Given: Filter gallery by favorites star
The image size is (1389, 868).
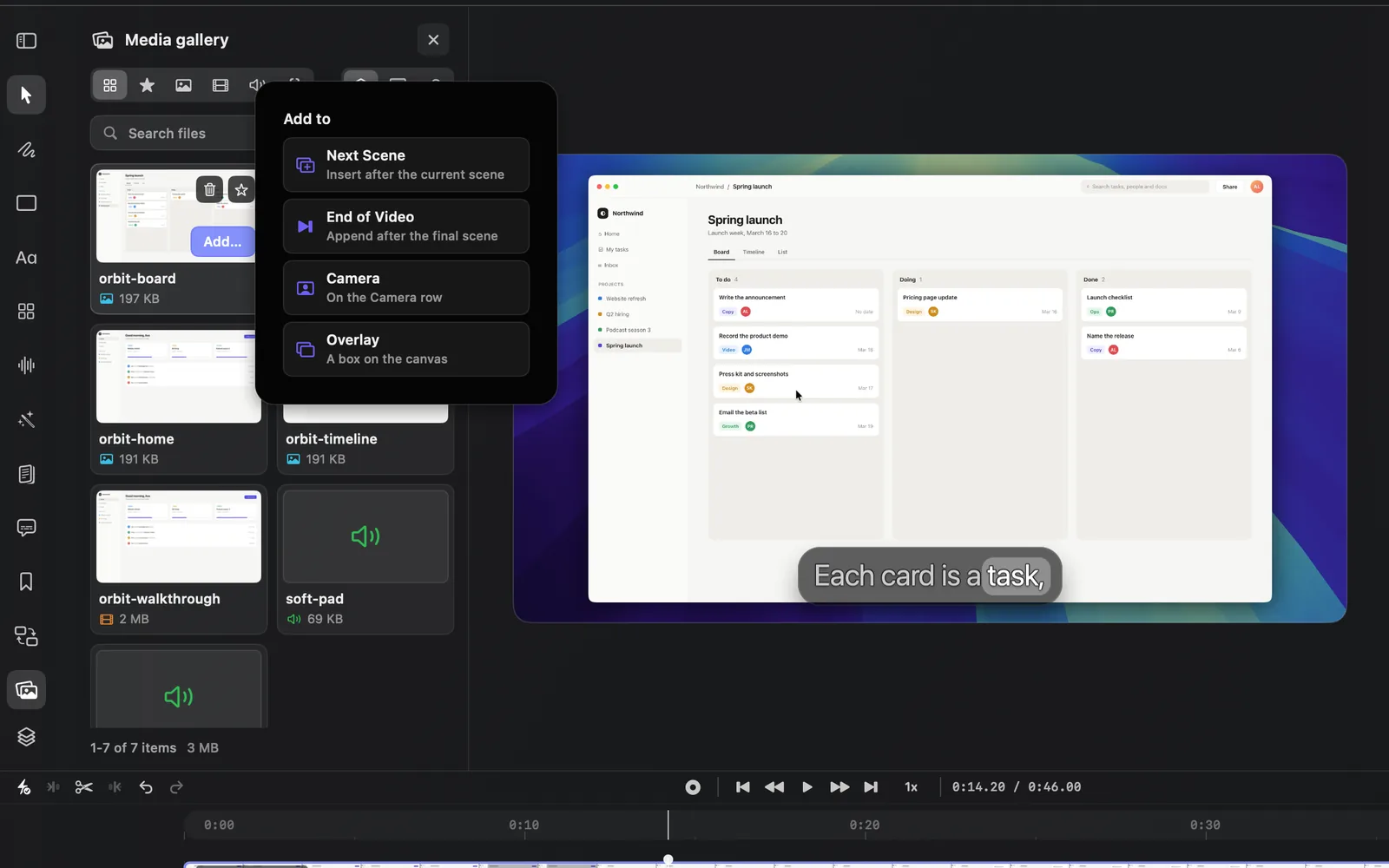Looking at the screenshot, I should click(x=147, y=85).
